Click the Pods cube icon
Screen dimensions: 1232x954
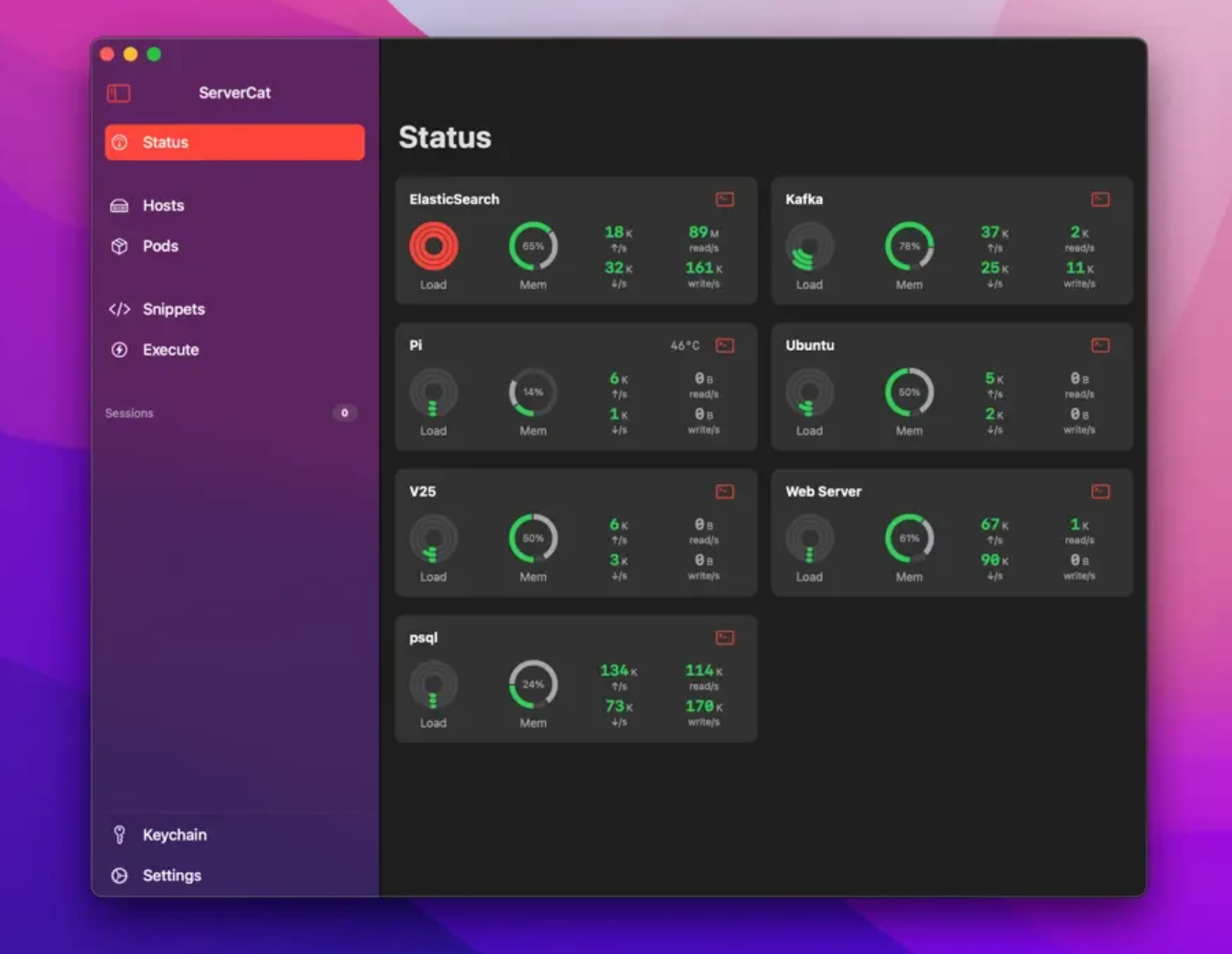pos(119,246)
